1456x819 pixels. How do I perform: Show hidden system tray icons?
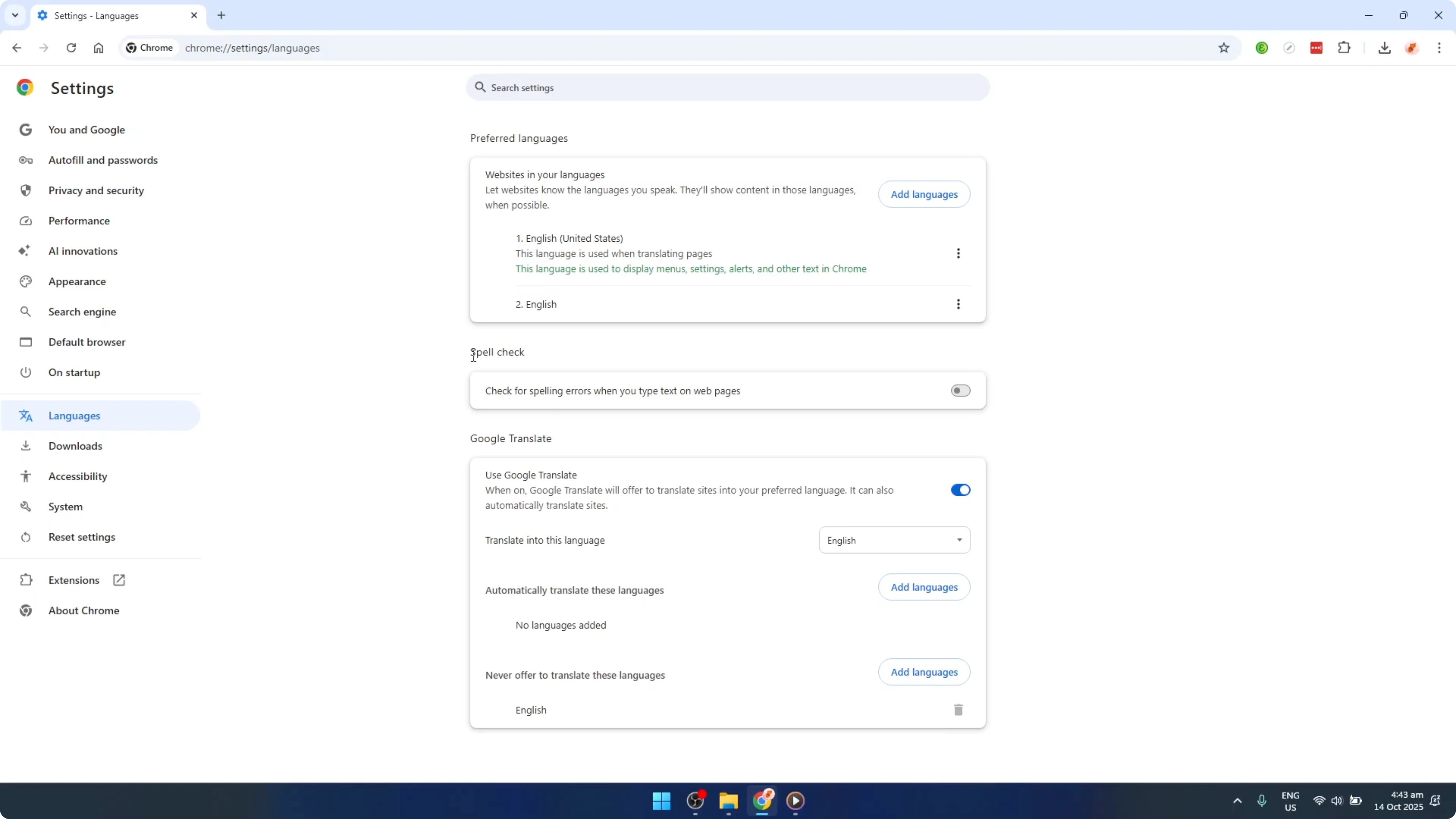(1237, 801)
